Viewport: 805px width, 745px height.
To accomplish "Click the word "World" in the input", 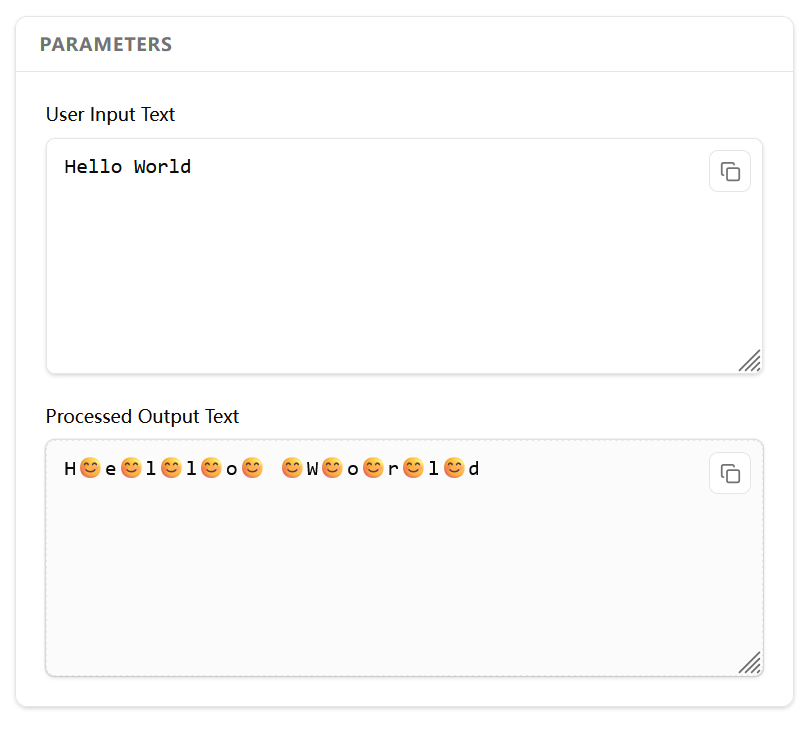I will click(162, 167).
